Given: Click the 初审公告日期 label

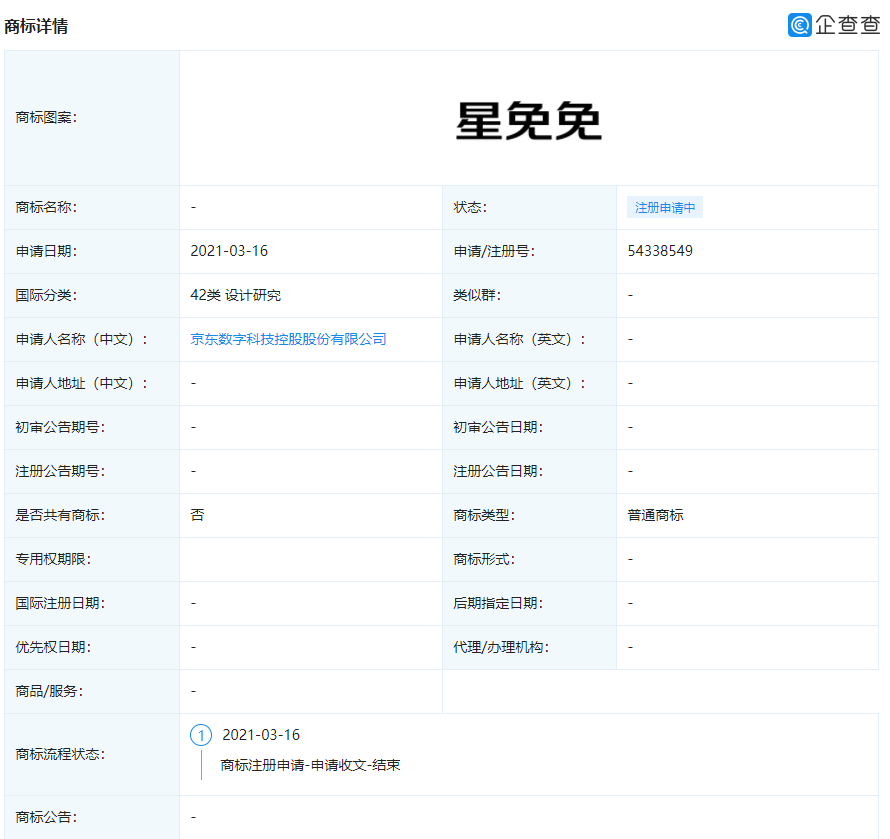Looking at the screenshot, I should click(x=498, y=427).
